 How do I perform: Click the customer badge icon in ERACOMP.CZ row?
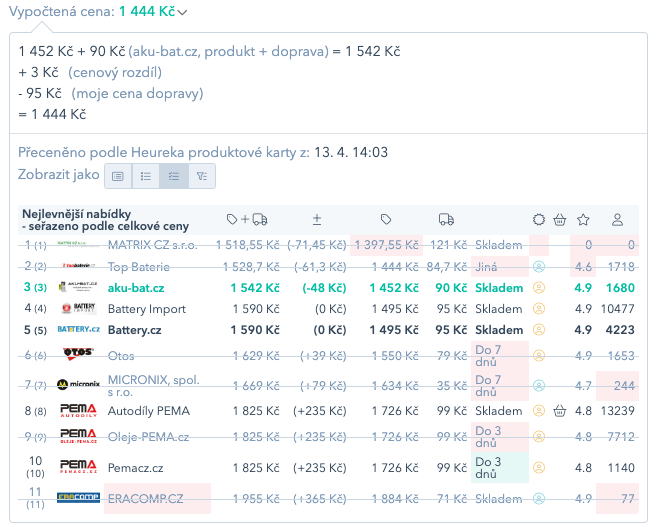coord(539,499)
